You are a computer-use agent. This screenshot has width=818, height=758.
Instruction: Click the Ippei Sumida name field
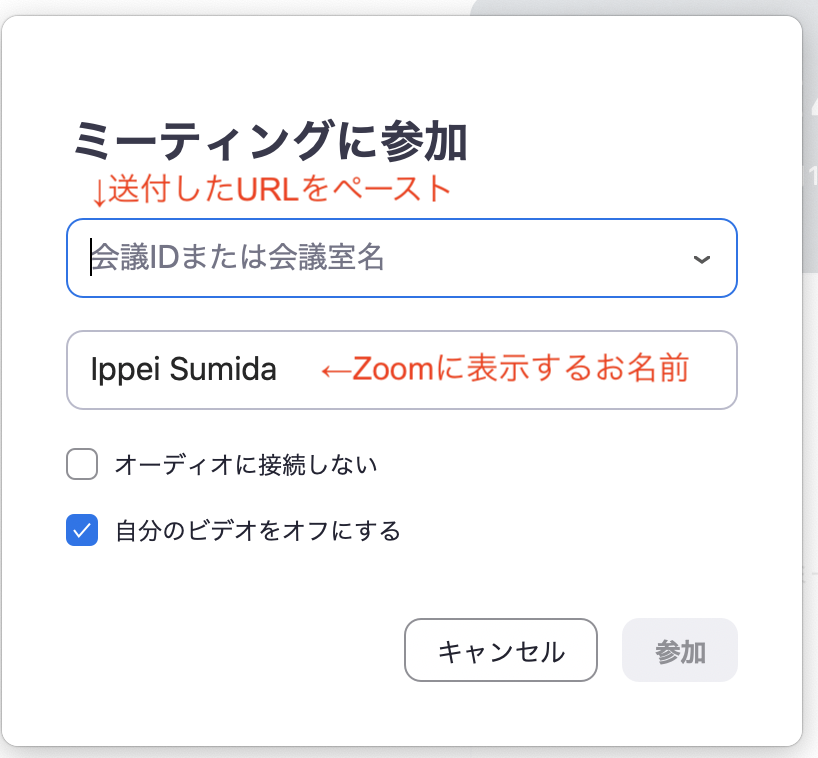(x=402, y=370)
